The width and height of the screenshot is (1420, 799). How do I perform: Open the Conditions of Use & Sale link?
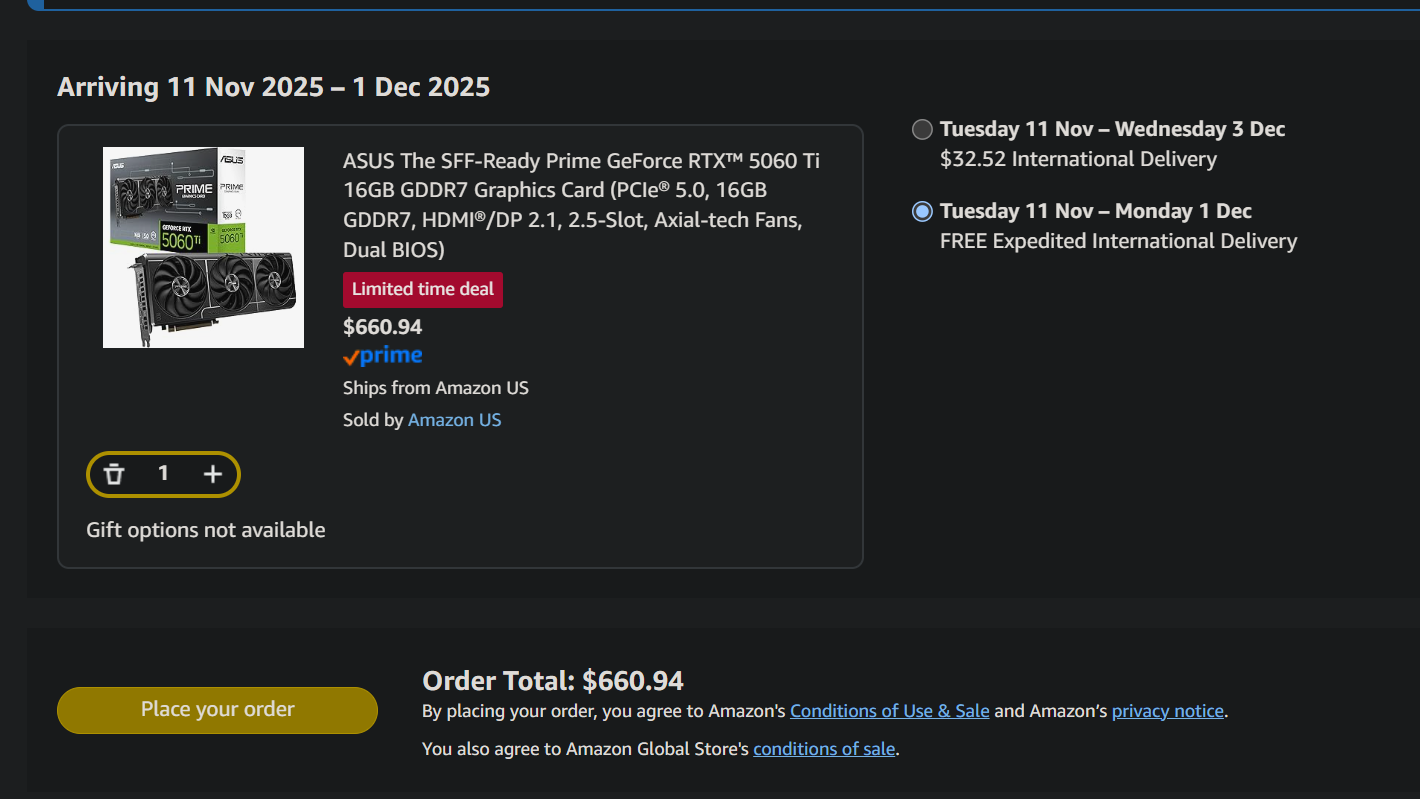tap(889, 711)
